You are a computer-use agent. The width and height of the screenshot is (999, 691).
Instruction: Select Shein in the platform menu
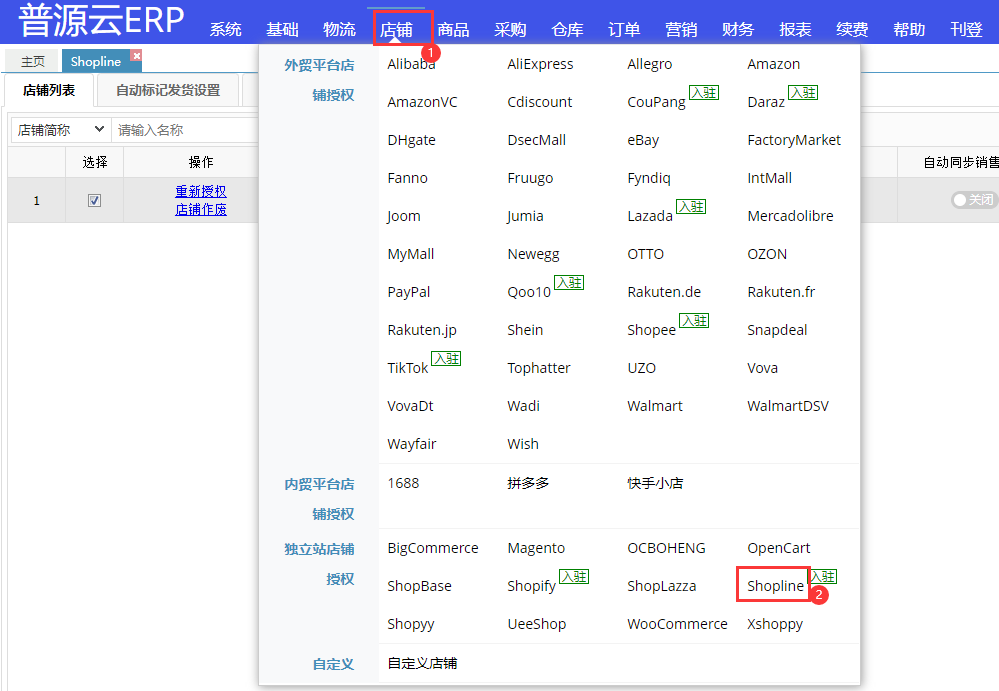coord(525,330)
